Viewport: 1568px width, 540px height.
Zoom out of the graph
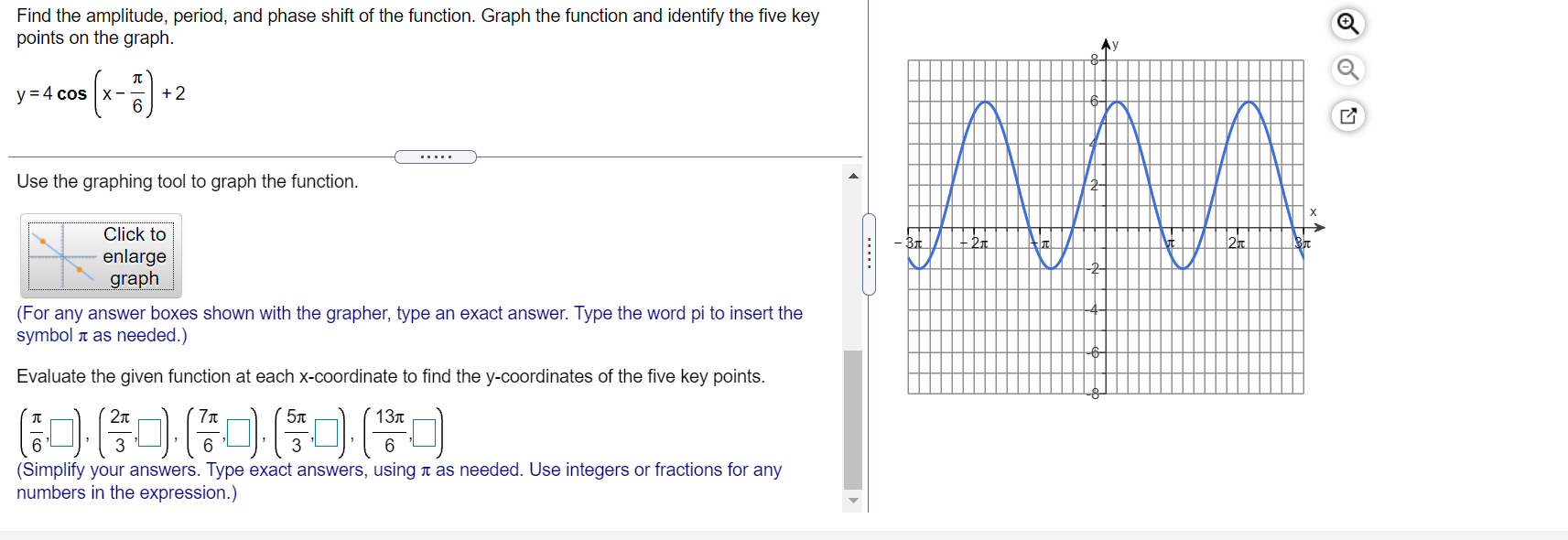[1349, 70]
